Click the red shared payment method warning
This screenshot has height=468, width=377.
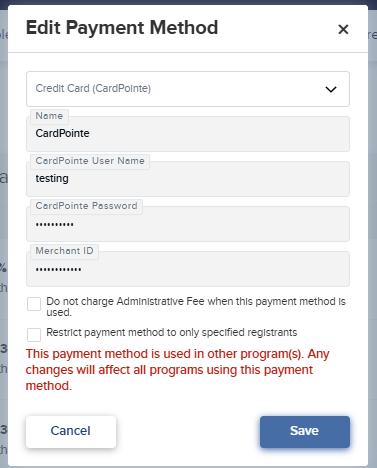click(177, 370)
